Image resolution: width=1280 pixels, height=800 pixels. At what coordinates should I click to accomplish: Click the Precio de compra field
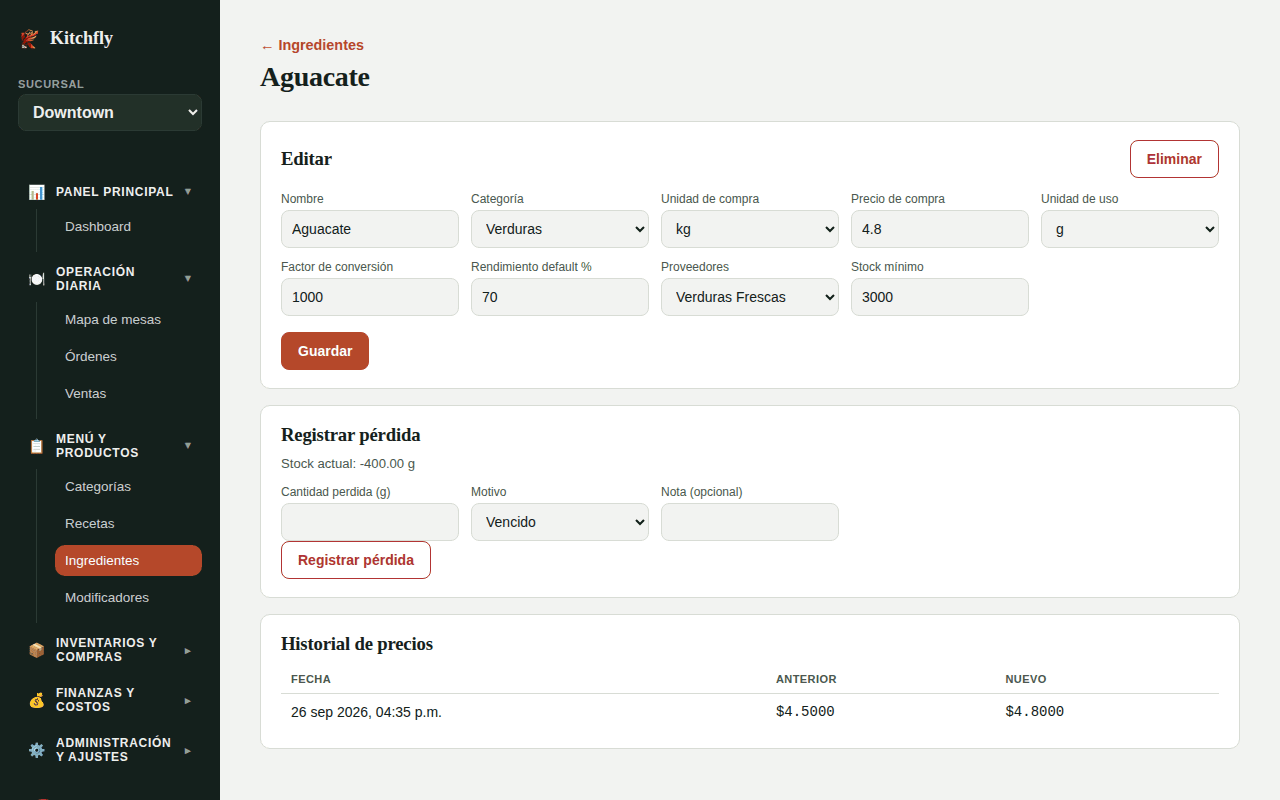click(940, 229)
